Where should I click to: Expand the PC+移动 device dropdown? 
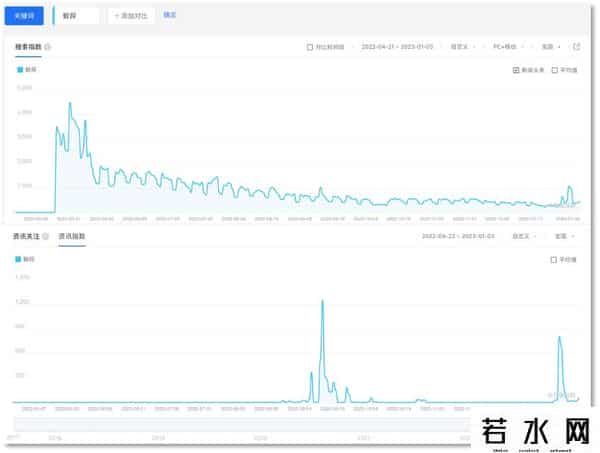pos(510,47)
